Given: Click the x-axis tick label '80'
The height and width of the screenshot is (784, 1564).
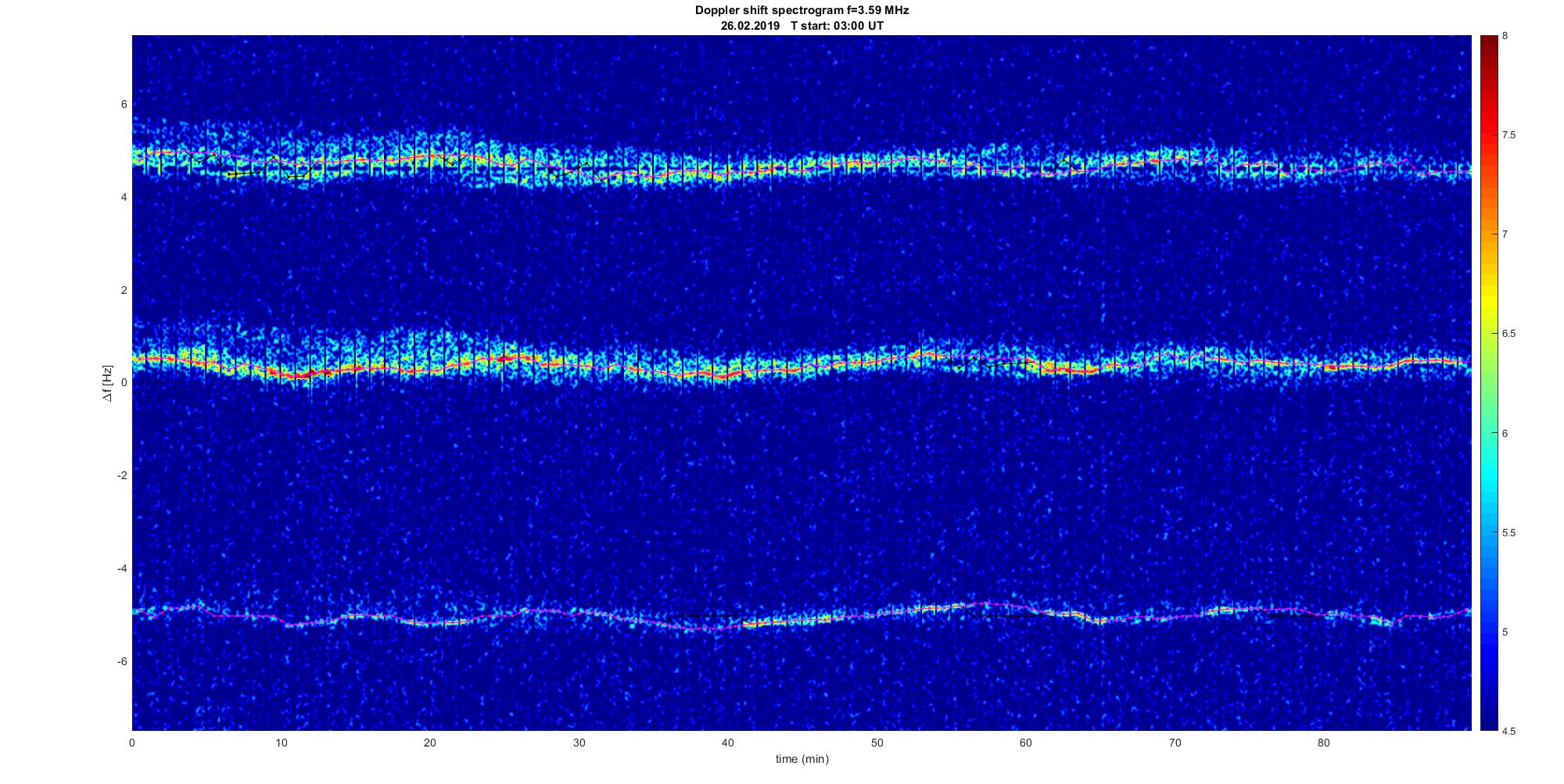Looking at the screenshot, I should coord(1323,743).
